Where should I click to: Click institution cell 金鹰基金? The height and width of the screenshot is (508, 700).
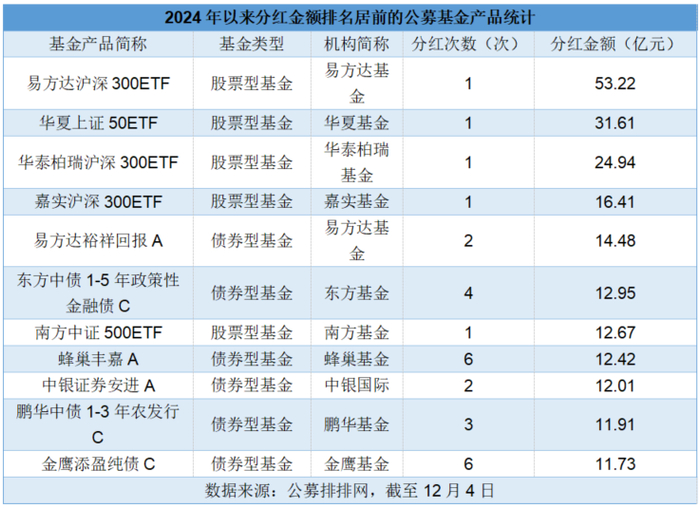[x=357, y=464]
